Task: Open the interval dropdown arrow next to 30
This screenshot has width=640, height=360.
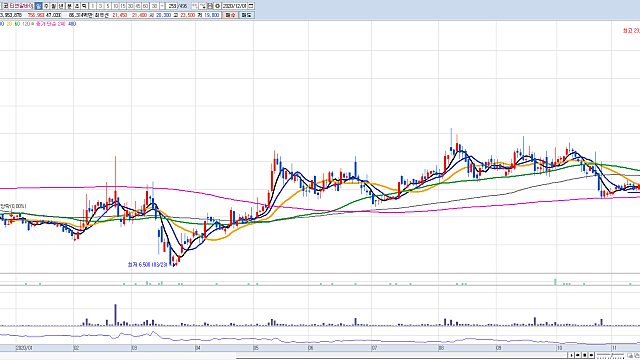Action: click(162, 6)
